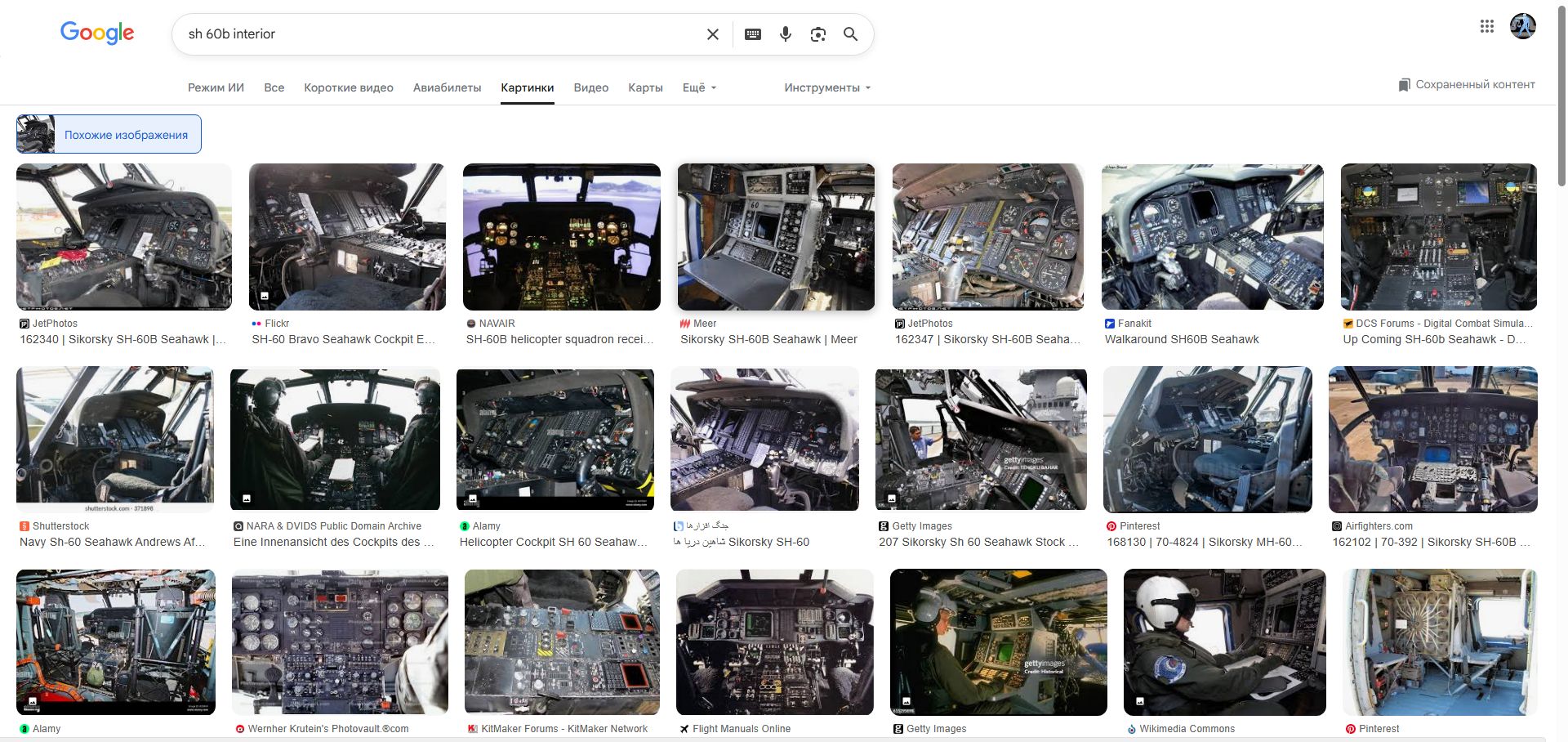Open the on-screen keyboard input tool

[753, 34]
